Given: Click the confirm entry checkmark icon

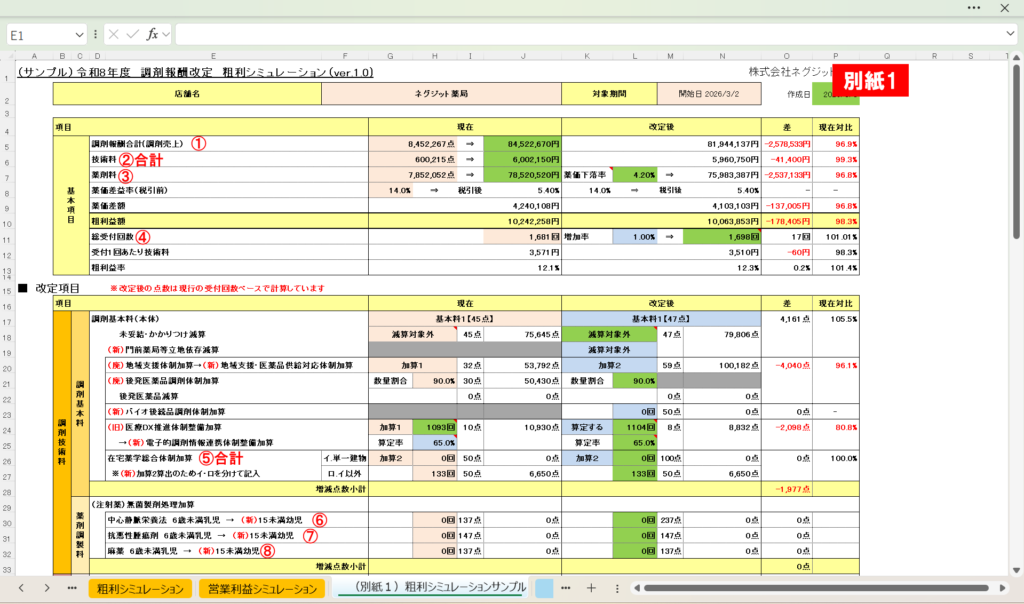Looking at the screenshot, I should pos(133,34).
